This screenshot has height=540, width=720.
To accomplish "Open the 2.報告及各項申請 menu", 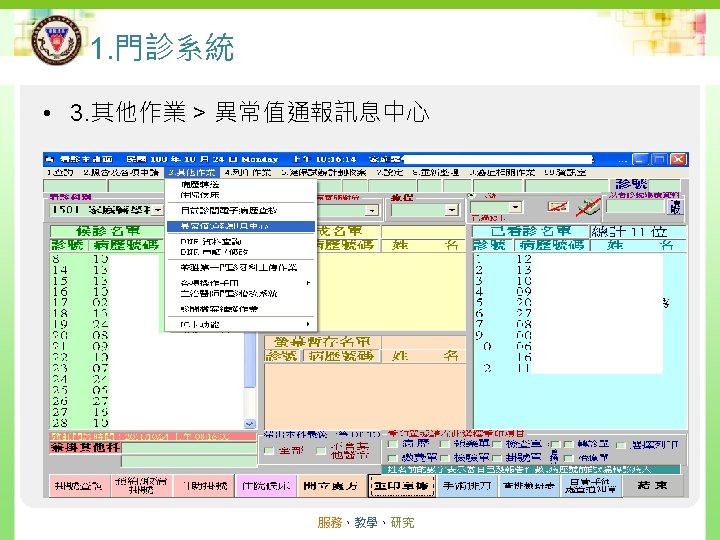I will coord(121,173).
